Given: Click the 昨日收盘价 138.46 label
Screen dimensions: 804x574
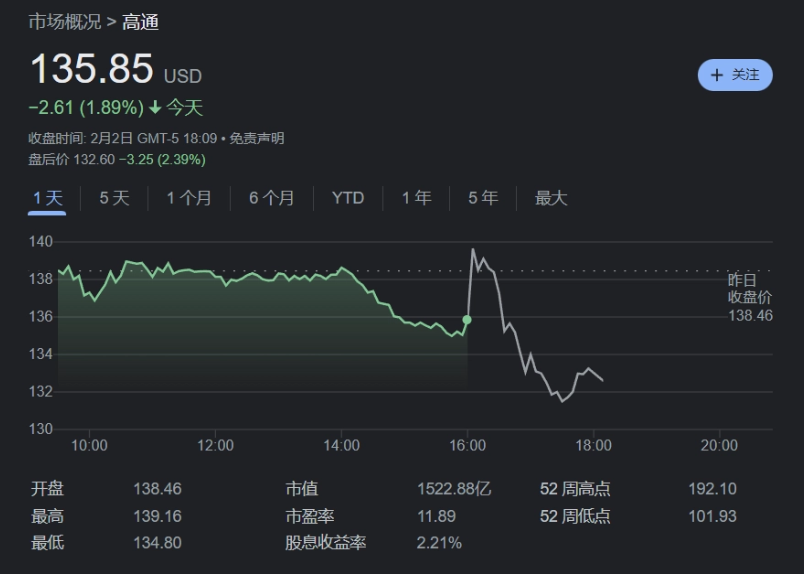Looking at the screenshot, I should (x=750, y=298).
